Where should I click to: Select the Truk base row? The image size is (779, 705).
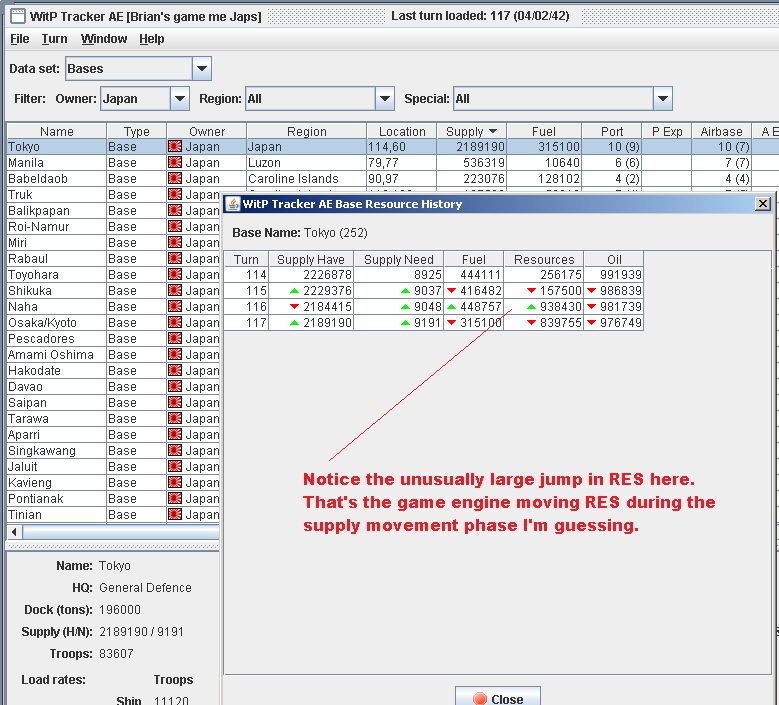coord(113,195)
